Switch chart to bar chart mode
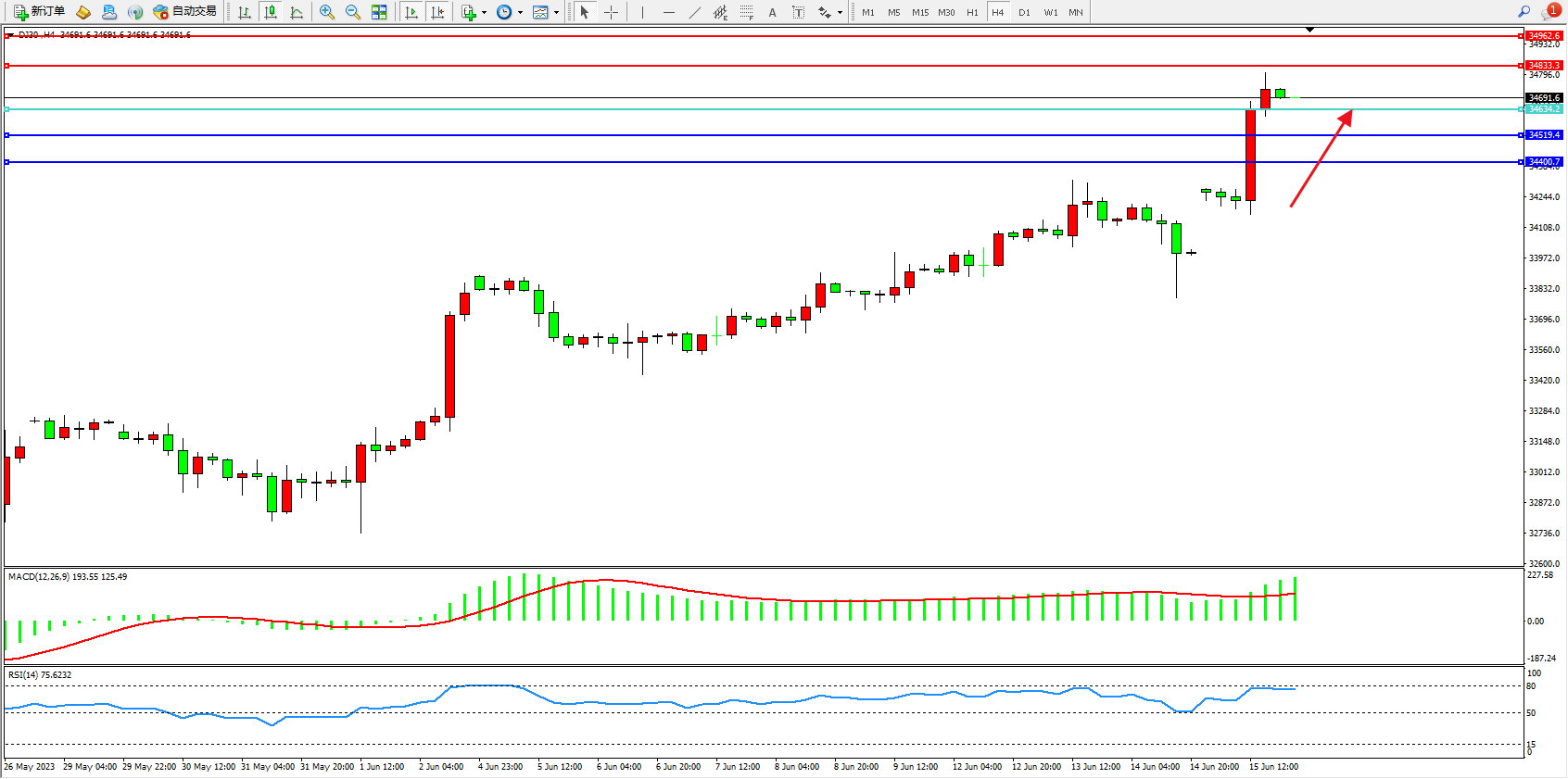 pos(245,12)
